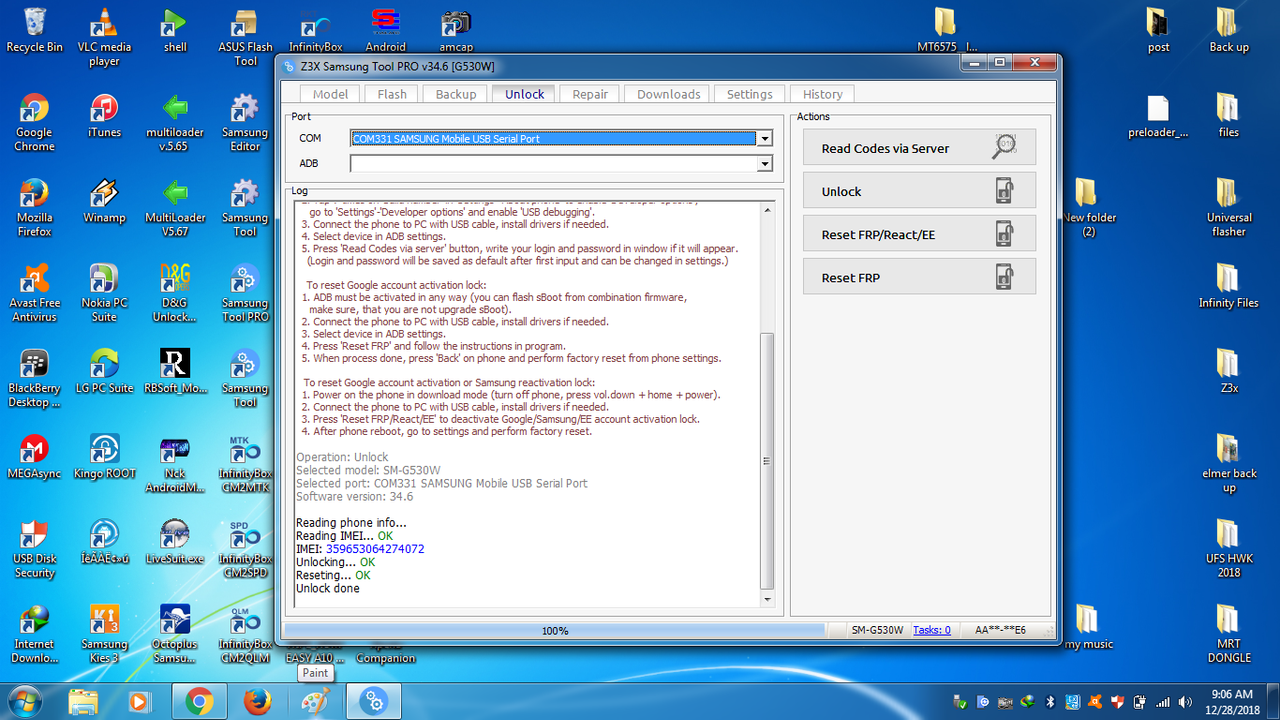Open LiveSuit.exe desktop shortcut
The image size is (1280, 720).
point(175,542)
